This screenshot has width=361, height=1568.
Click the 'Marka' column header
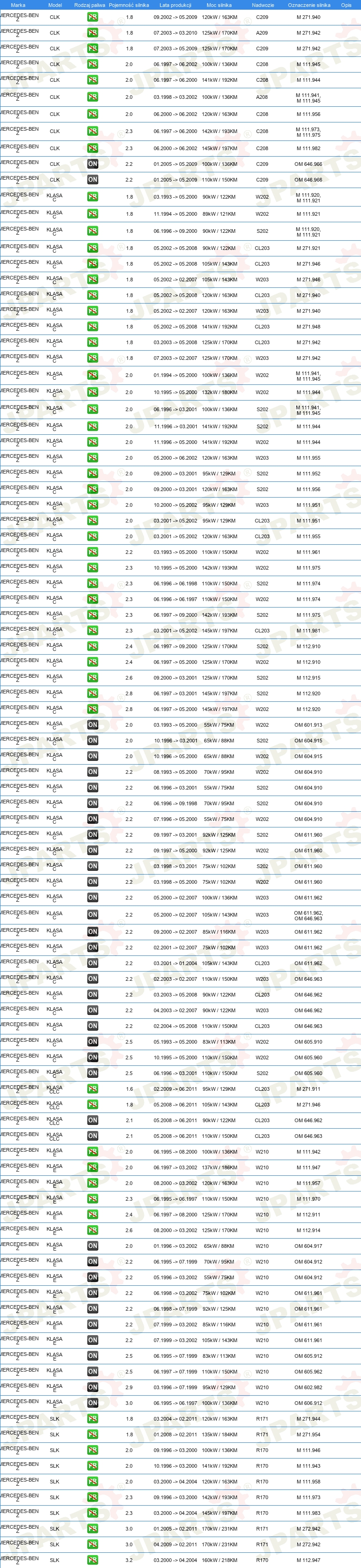(x=18, y=5)
